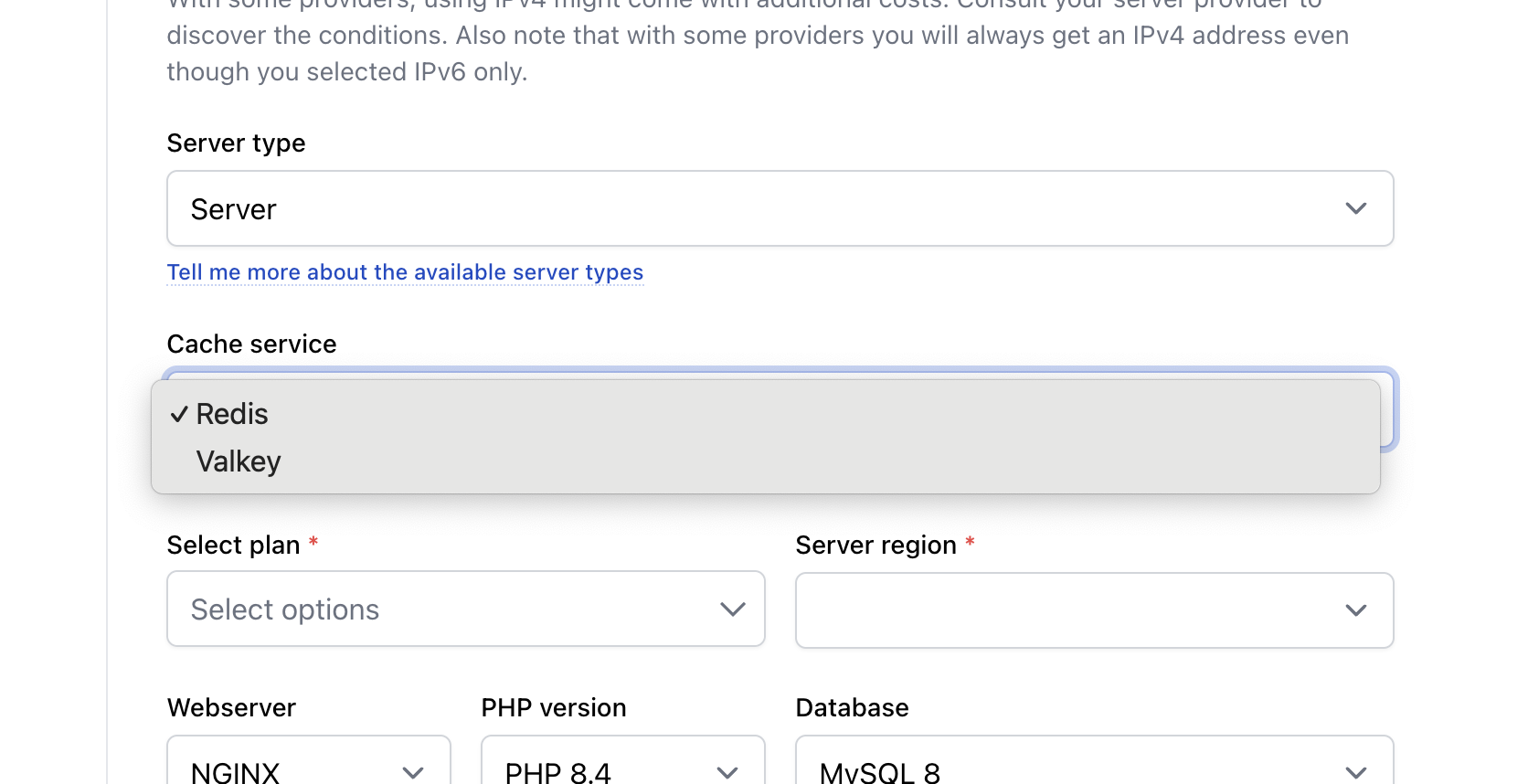Choose Valkey as the cache service

pos(766,461)
